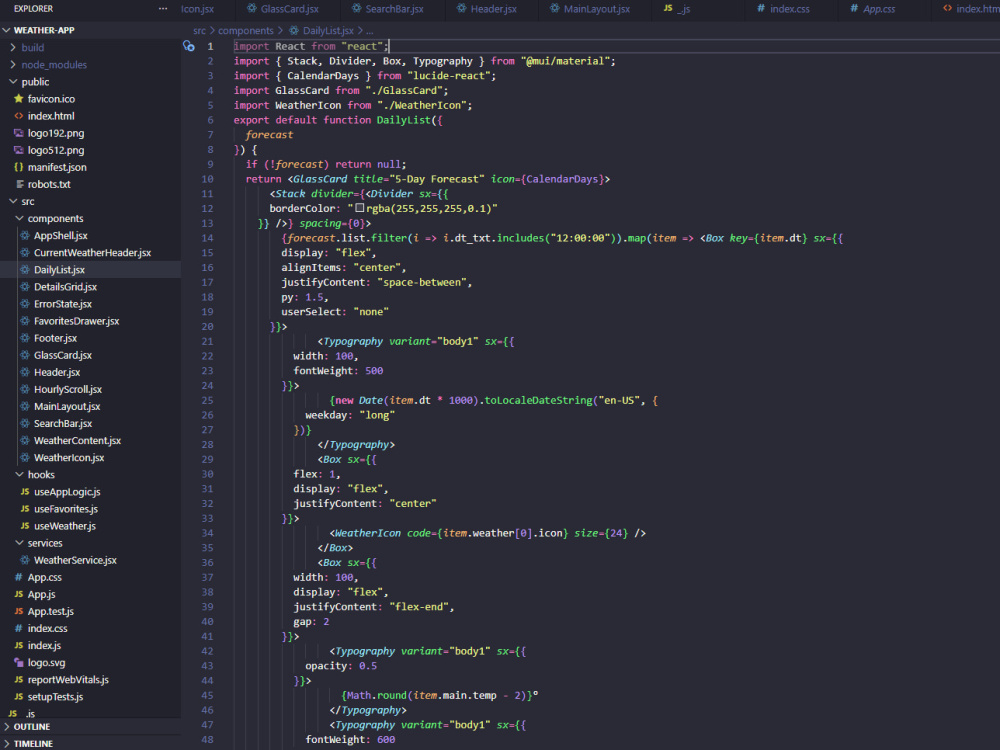Click the components breadcrumb segment
Screen dimensions: 1000x750
pos(246,31)
